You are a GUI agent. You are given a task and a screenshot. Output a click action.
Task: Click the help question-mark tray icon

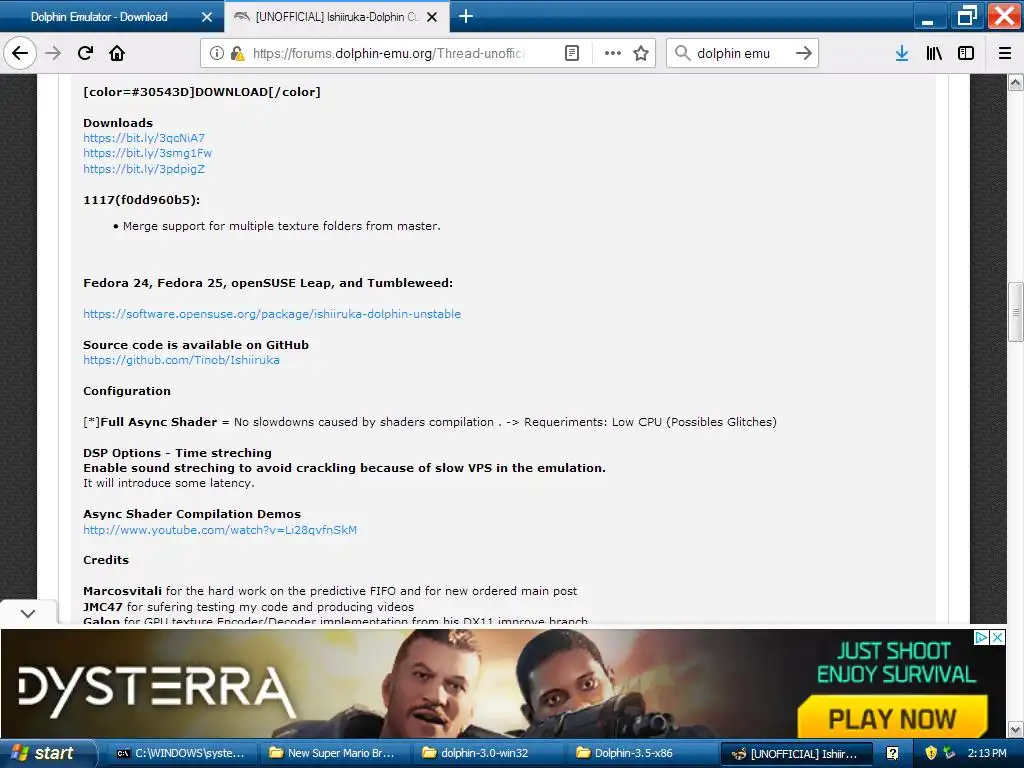point(892,753)
